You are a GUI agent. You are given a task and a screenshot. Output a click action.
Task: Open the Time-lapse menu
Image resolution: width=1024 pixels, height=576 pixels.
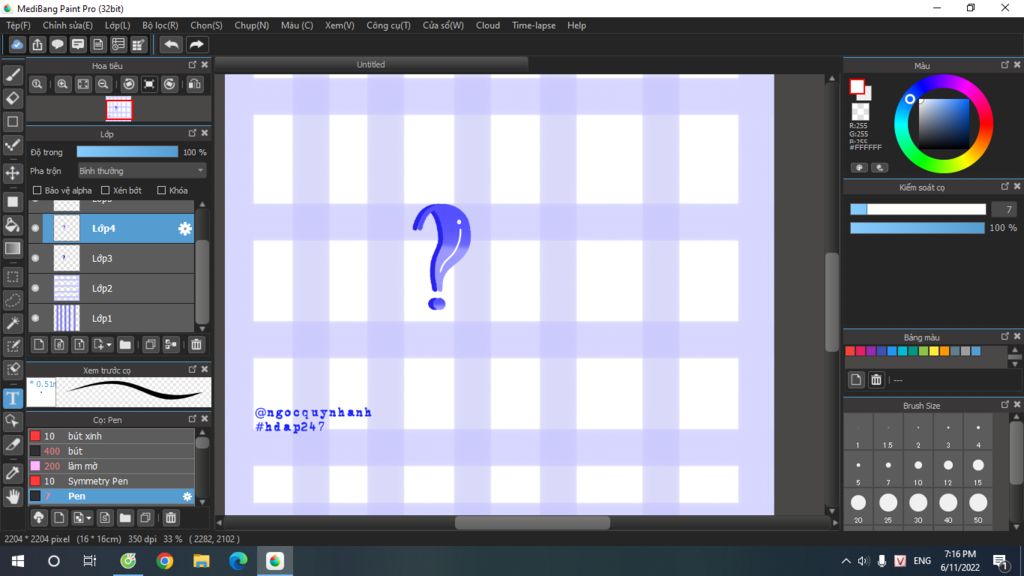(x=534, y=25)
